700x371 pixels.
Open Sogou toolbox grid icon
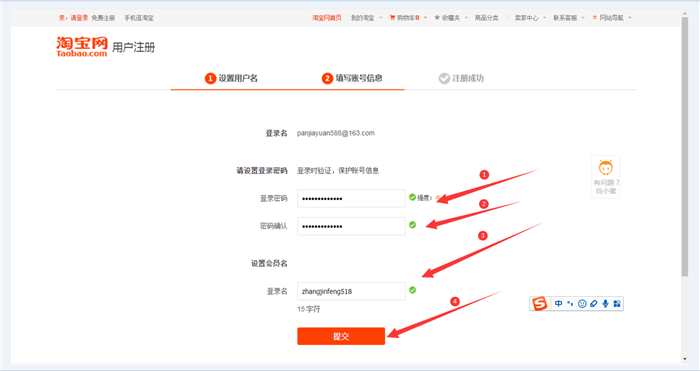pos(617,304)
